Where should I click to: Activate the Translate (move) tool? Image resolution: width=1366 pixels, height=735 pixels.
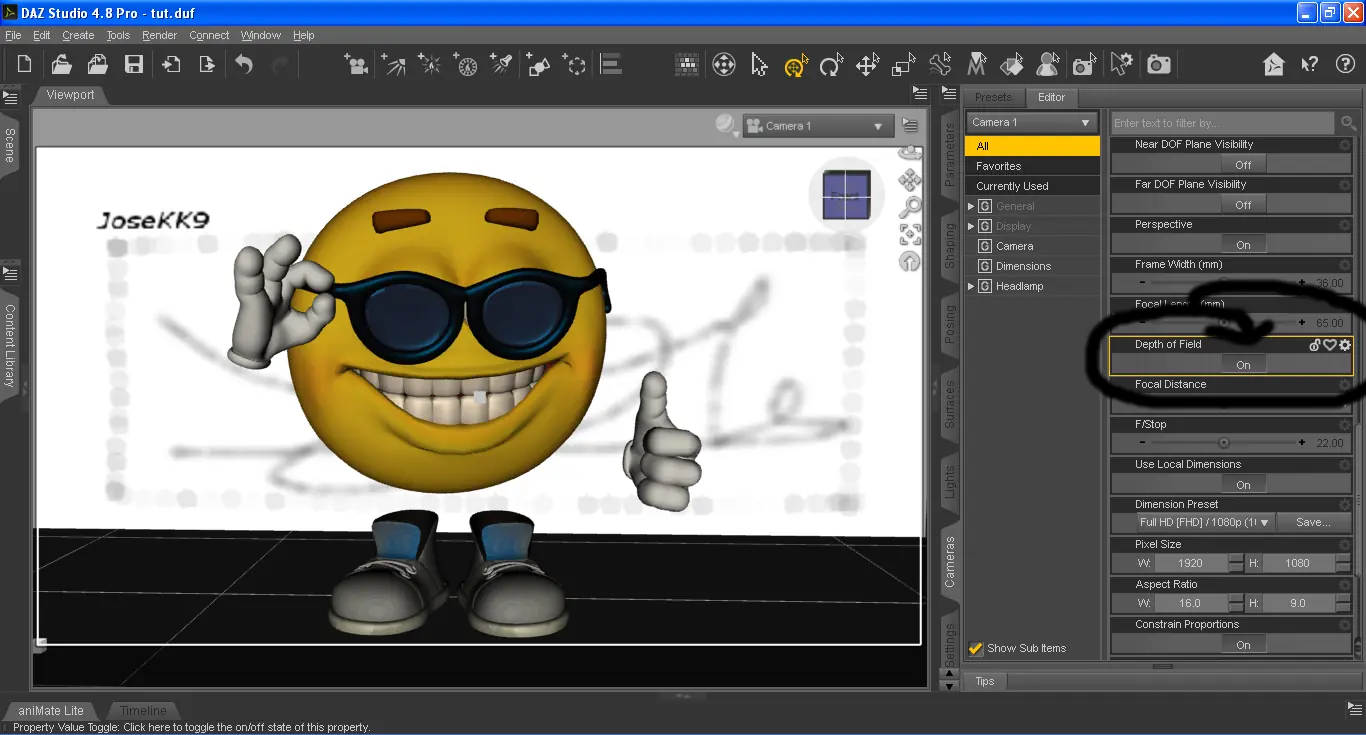pos(867,65)
